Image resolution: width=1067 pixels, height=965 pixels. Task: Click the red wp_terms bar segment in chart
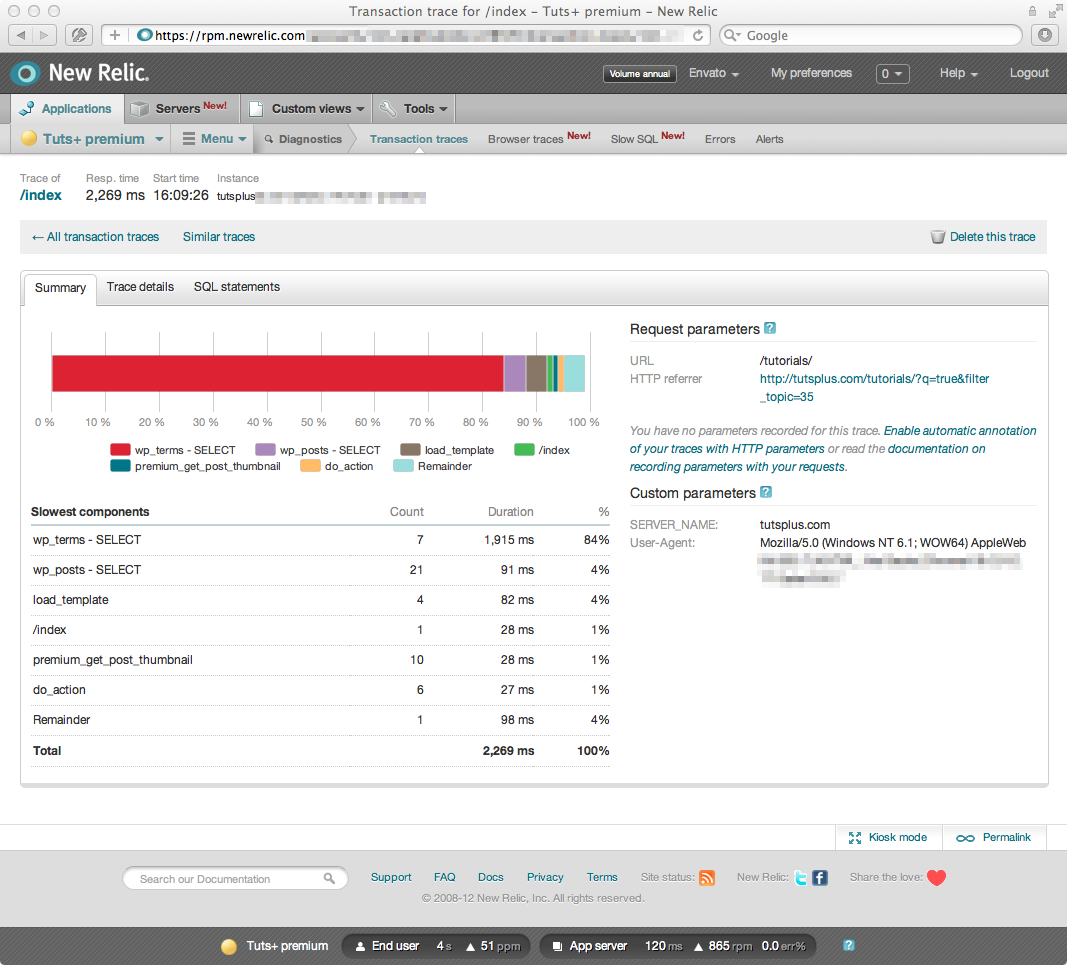coord(278,373)
